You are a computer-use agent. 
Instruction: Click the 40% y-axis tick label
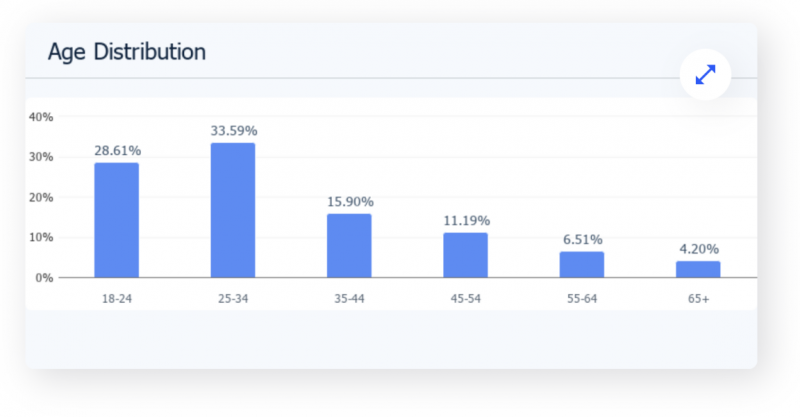pyautogui.click(x=41, y=117)
